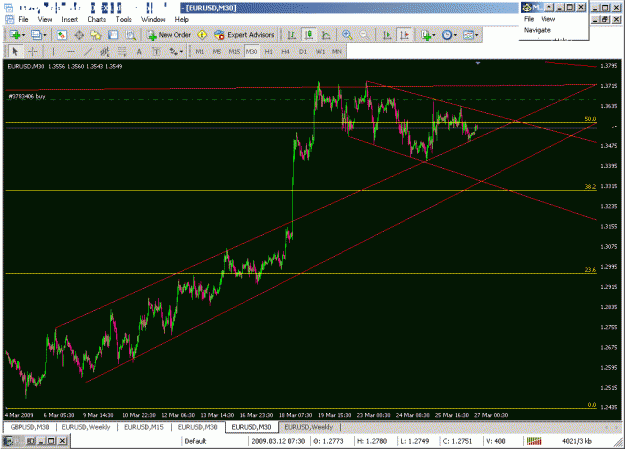The image size is (625, 449).
Task: Toggle the Data Window crosshair-circle icon
Action: pos(79,35)
